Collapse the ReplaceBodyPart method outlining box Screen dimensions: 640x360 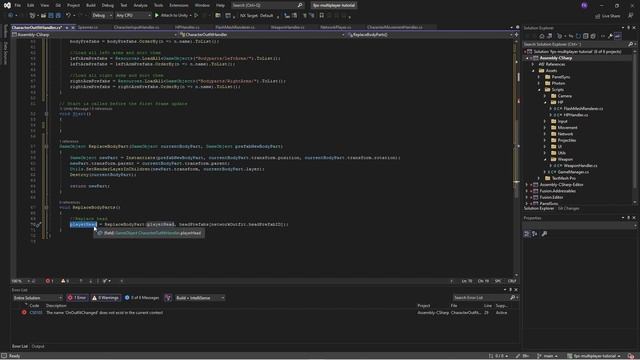coord(46,146)
